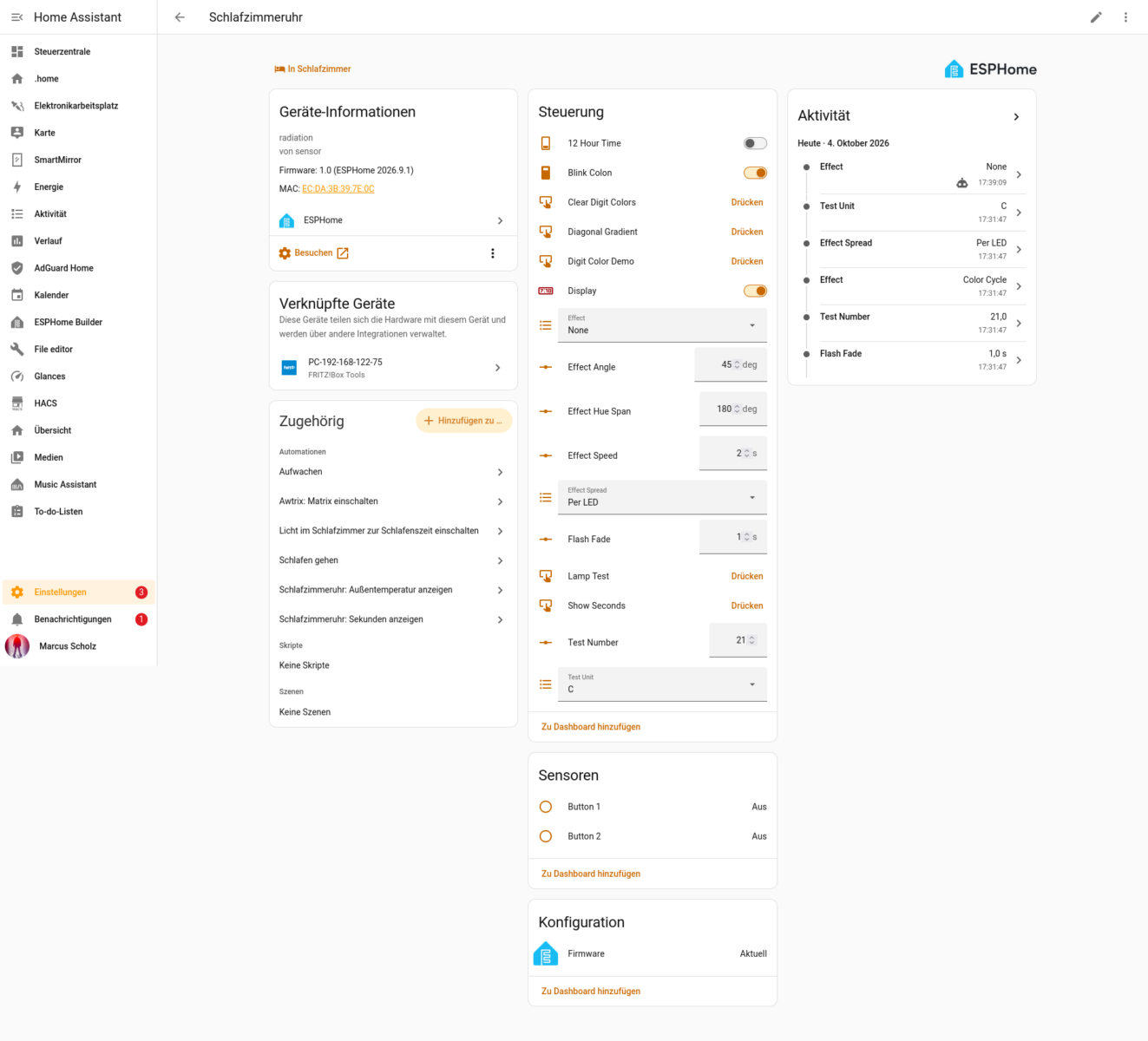Image resolution: width=1148 pixels, height=1041 pixels.
Task: Click the Kalender sidebar icon
Action: (x=17, y=295)
